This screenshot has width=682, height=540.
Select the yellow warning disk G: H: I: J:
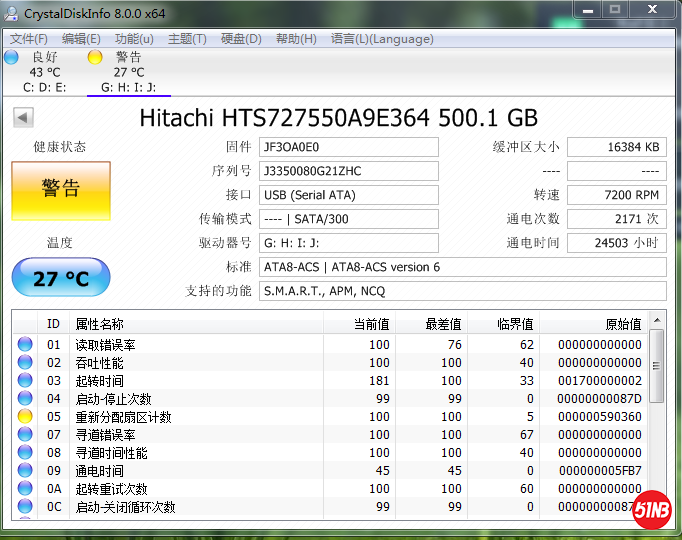pyautogui.click(x=128, y=72)
